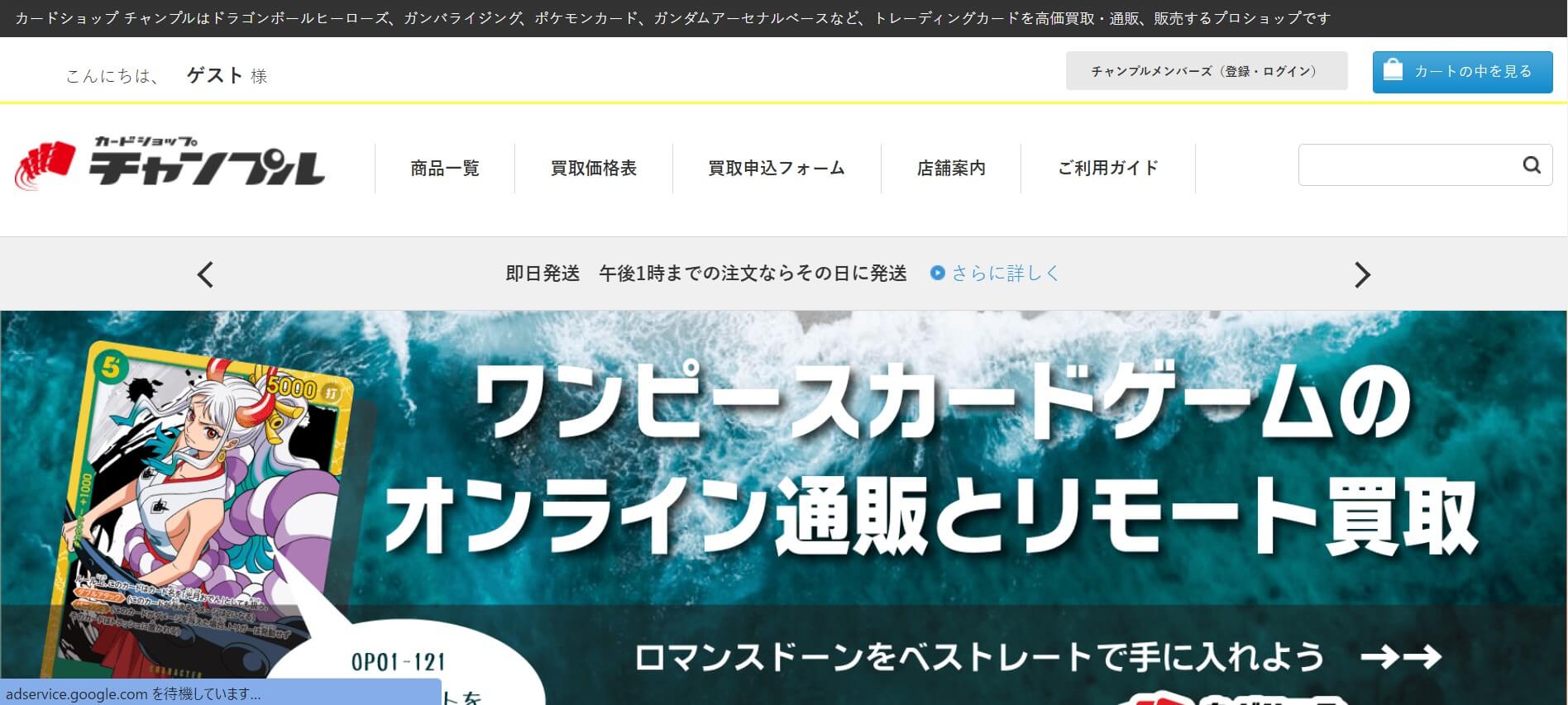The height and width of the screenshot is (705, 1568).
Task: Click the 即日発送 announcement text
Action: coord(705,274)
